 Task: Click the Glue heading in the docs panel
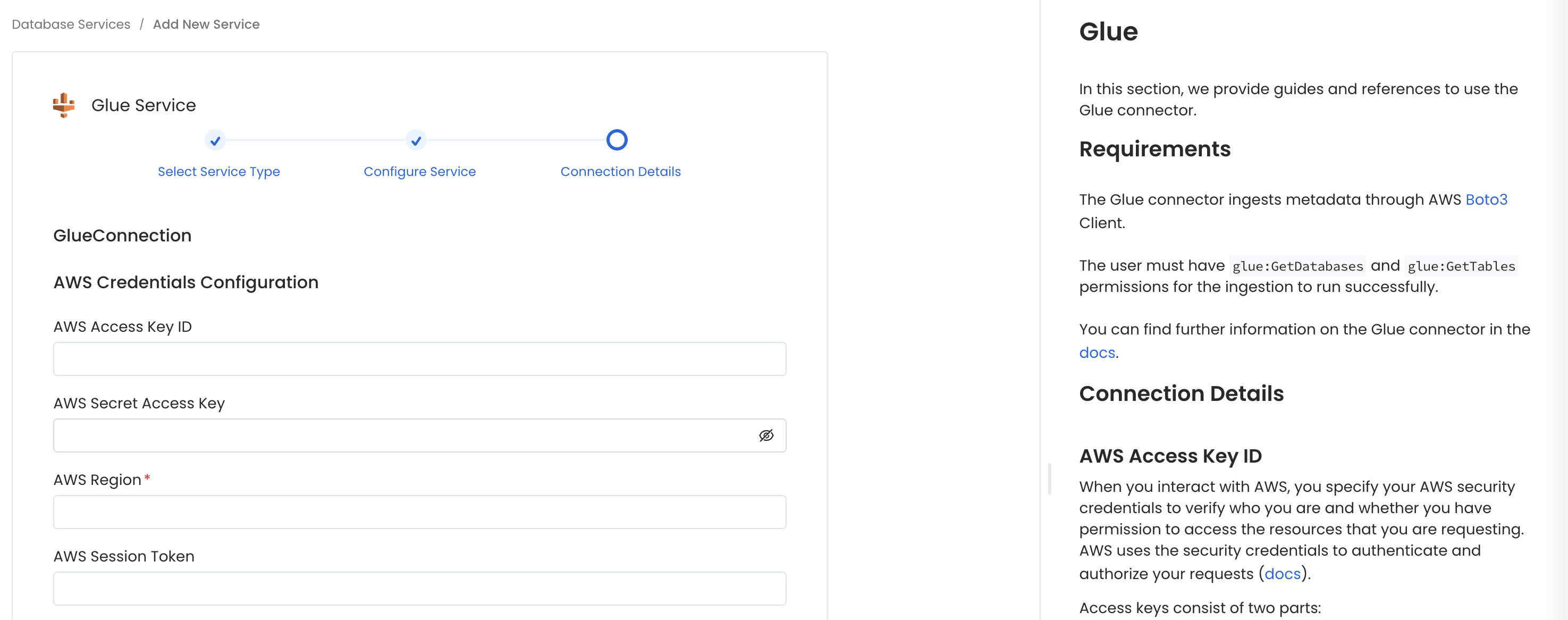pyautogui.click(x=1108, y=32)
